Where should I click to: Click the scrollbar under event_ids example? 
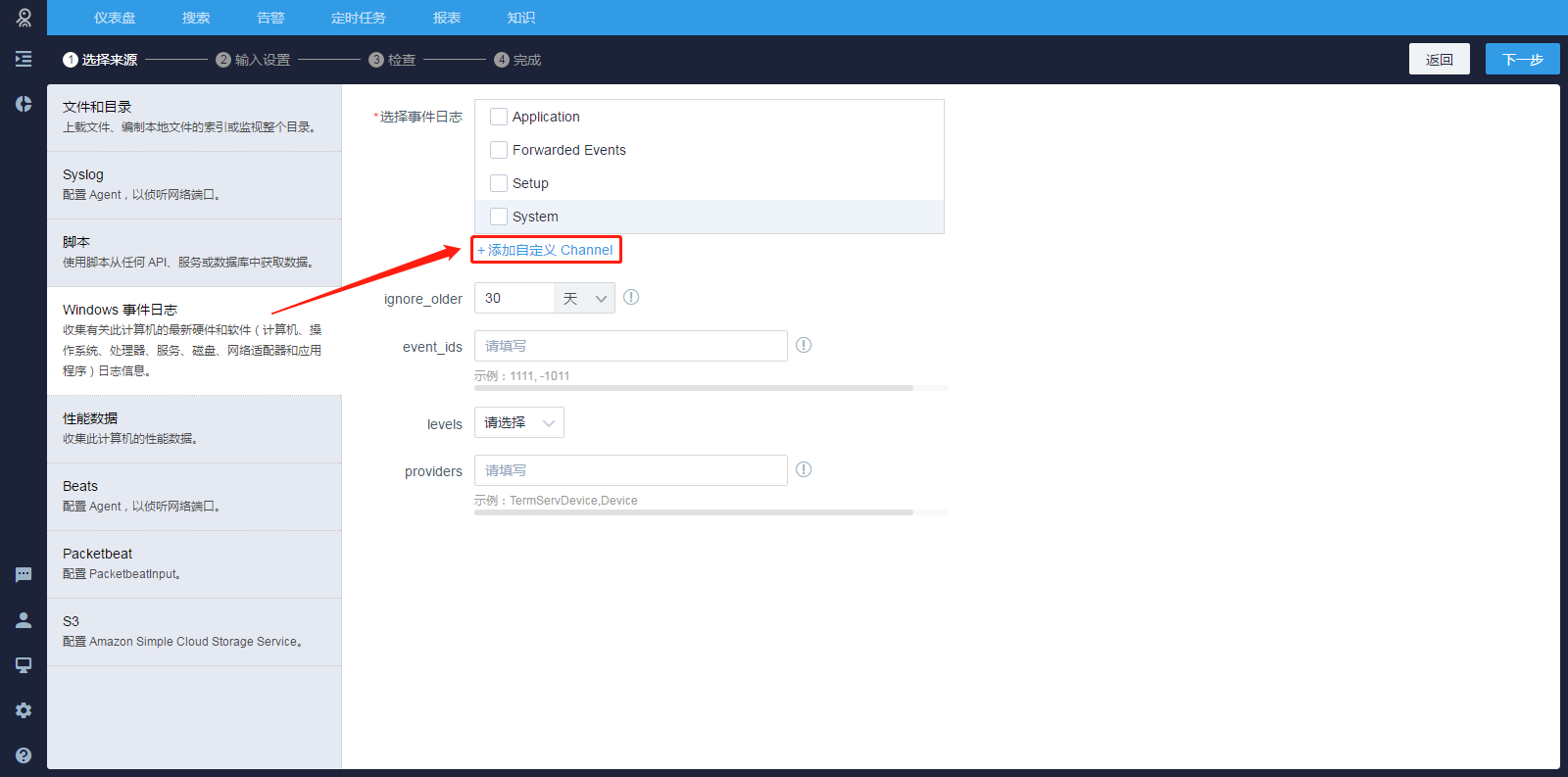[693, 388]
